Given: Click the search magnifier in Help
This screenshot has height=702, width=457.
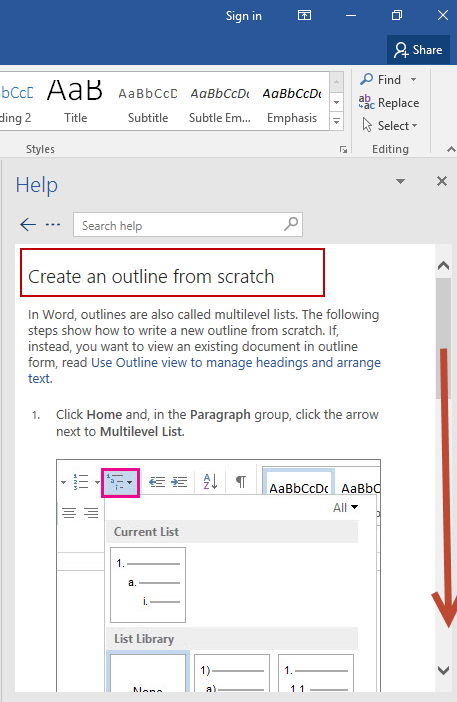Looking at the screenshot, I should pos(291,224).
